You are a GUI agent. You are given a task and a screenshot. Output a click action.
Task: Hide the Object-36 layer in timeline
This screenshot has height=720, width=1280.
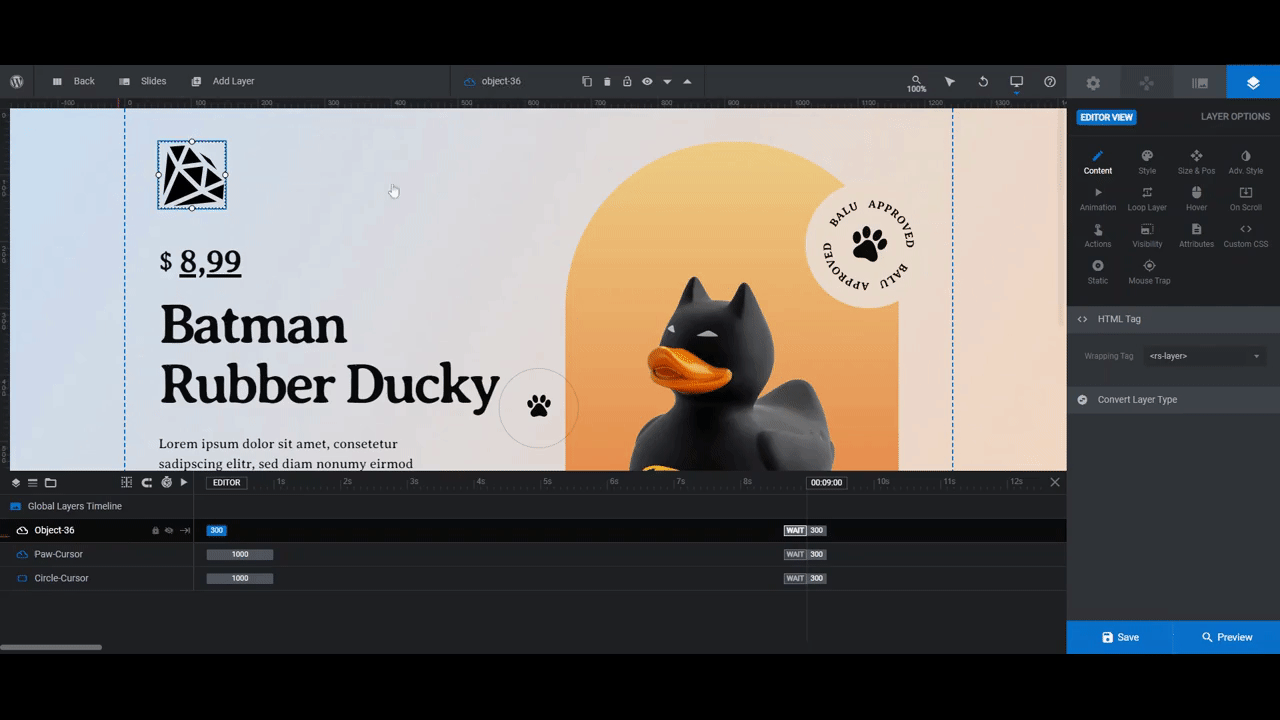coord(169,531)
